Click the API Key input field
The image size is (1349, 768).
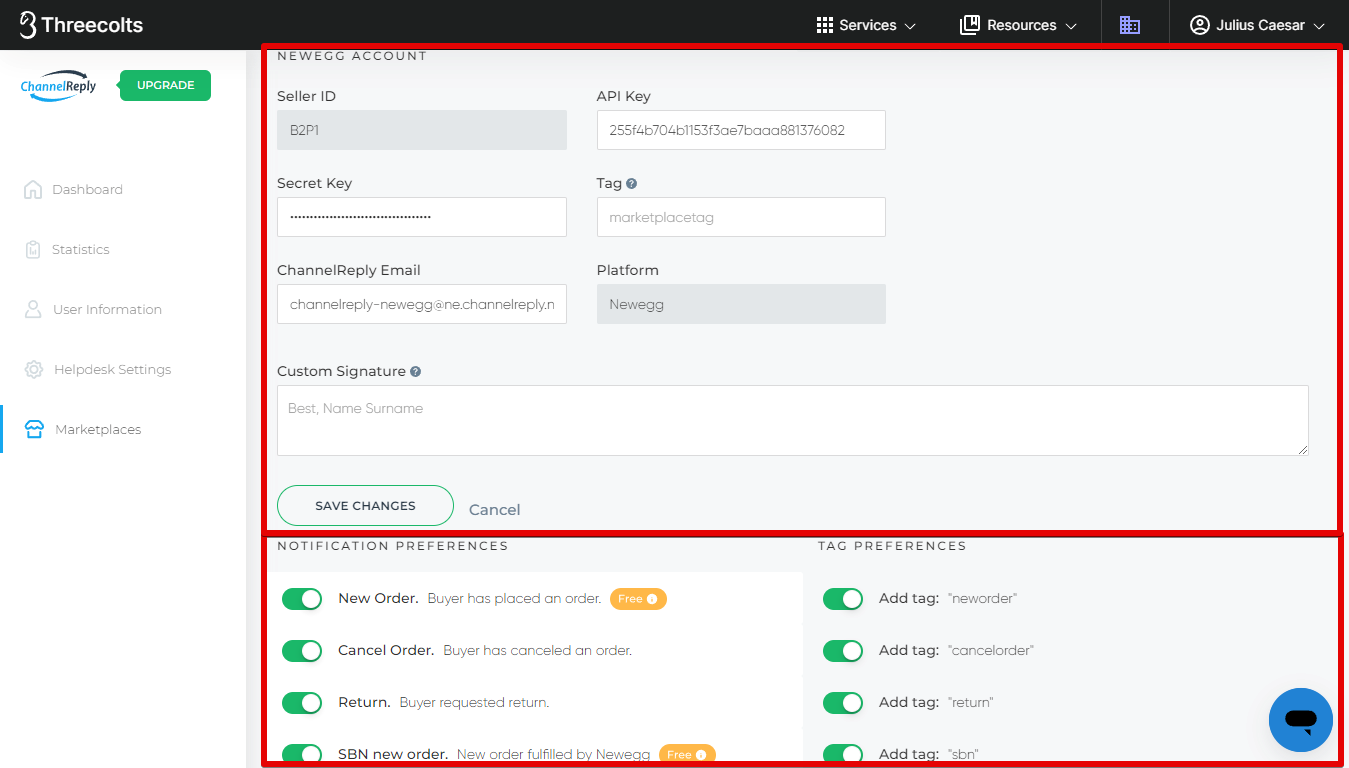coord(741,130)
